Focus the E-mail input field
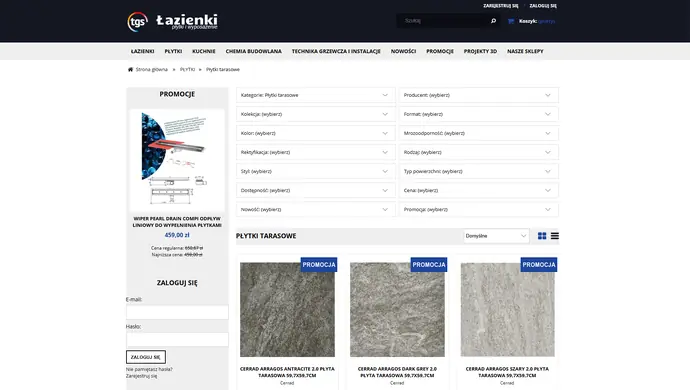 click(177, 312)
